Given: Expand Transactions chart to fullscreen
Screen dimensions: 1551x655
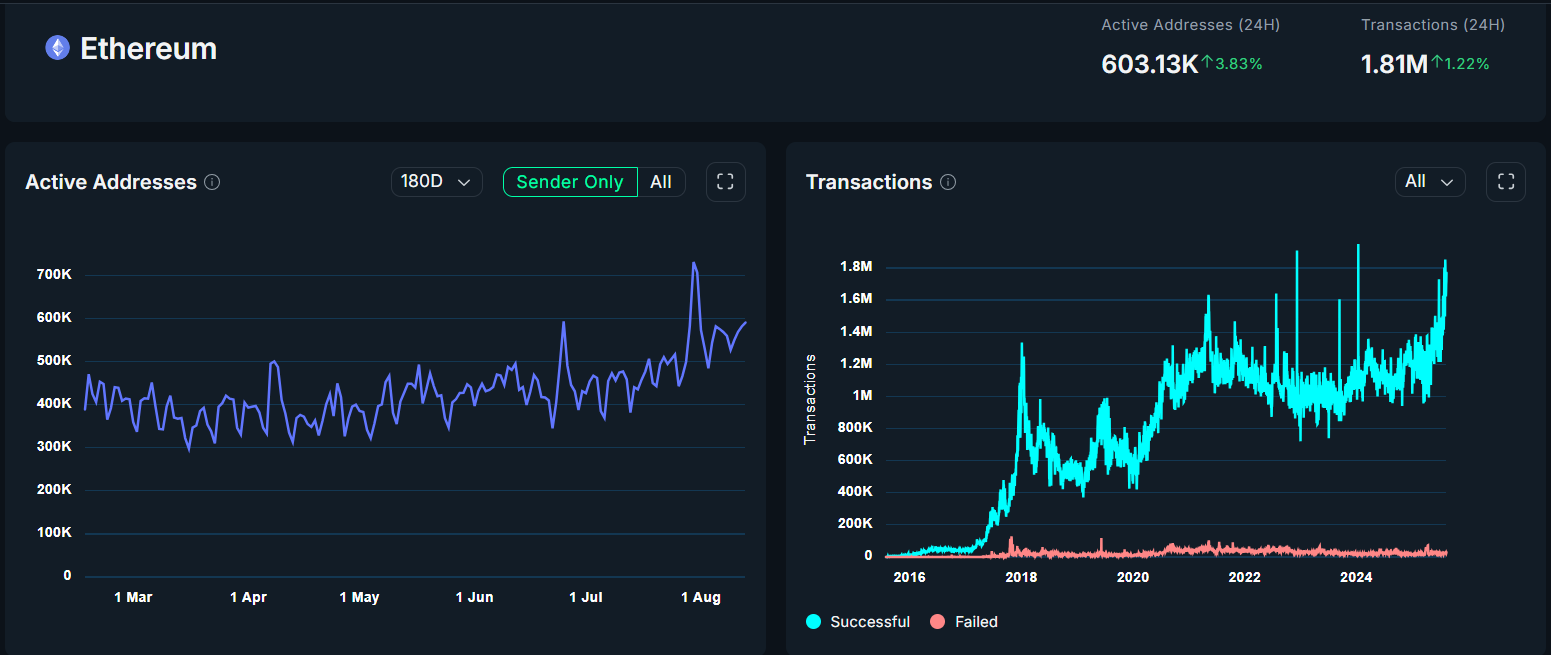Looking at the screenshot, I should tap(1506, 182).
